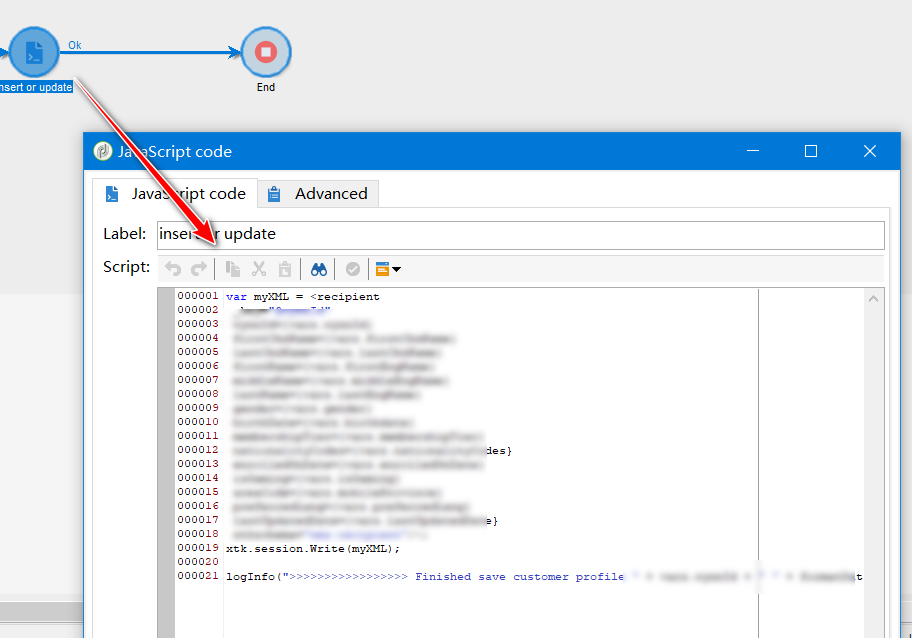Click the dialog icon in the title bar
This screenshot has height=638, width=912.
coord(102,150)
